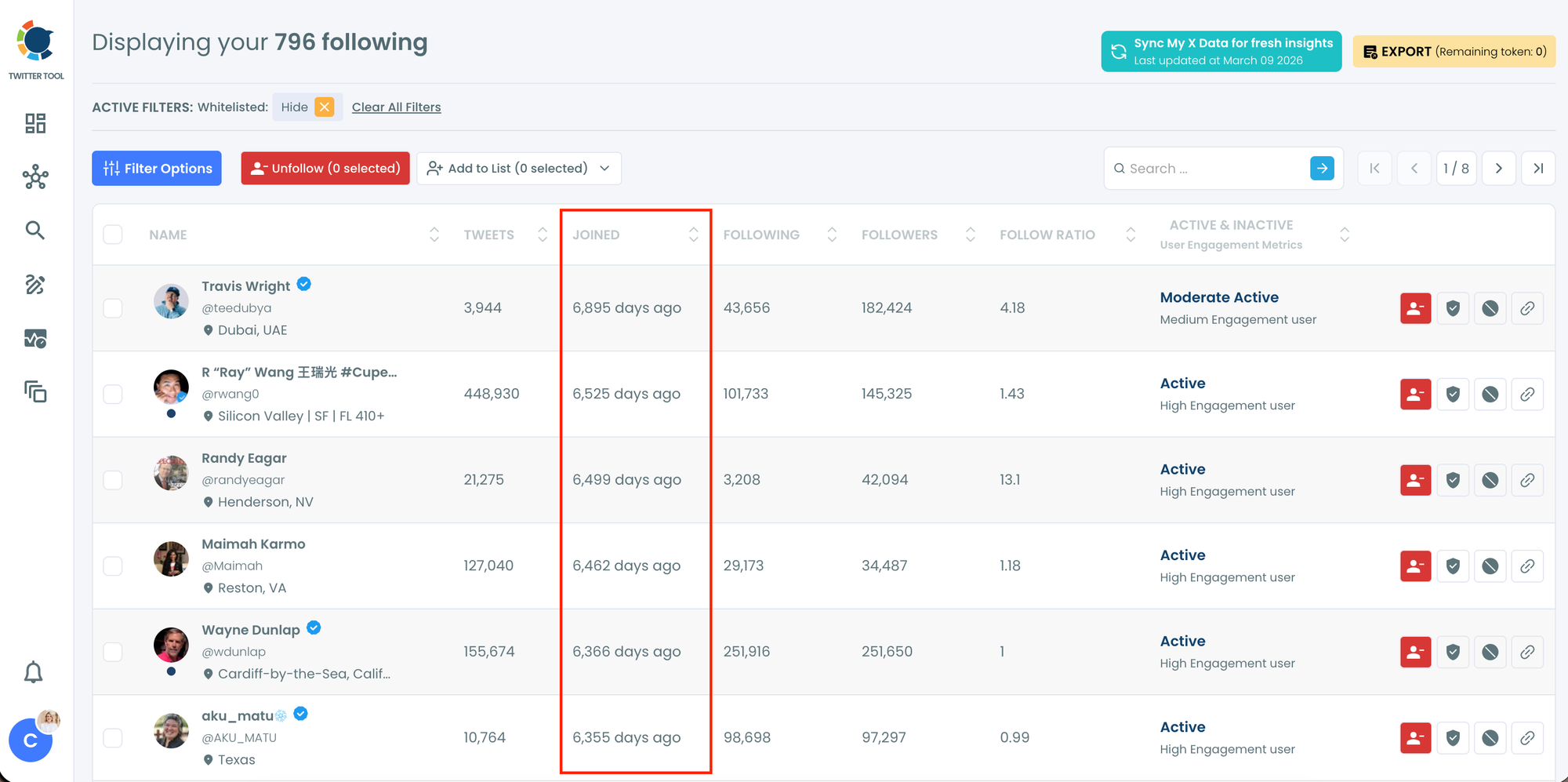Screen dimensions: 1568x782
Task: Click the red unfollow icon for Travis Wright
Action: [x=1415, y=308]
